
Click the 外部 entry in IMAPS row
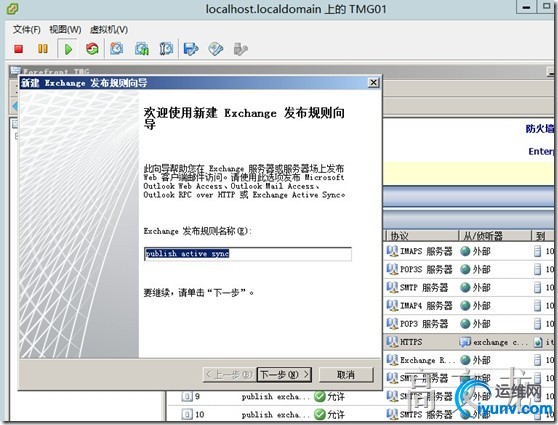[481, 251]
